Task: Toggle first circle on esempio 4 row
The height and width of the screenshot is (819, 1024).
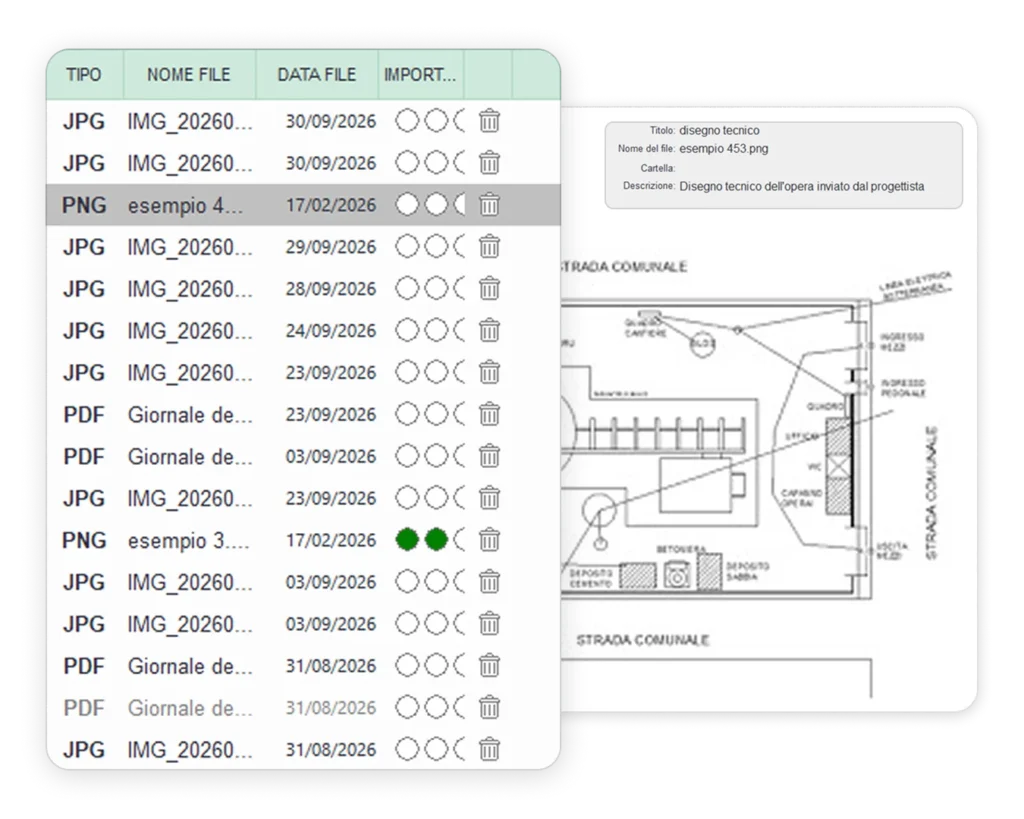Action: coord(407,204)
